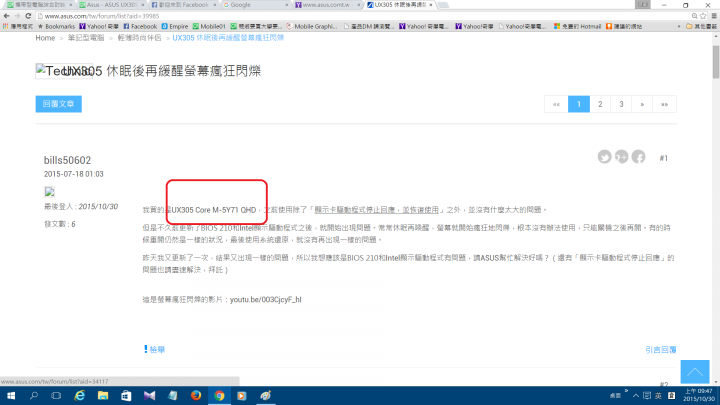
Task: Switch to Google browser tab
Action: click(254, 5)
